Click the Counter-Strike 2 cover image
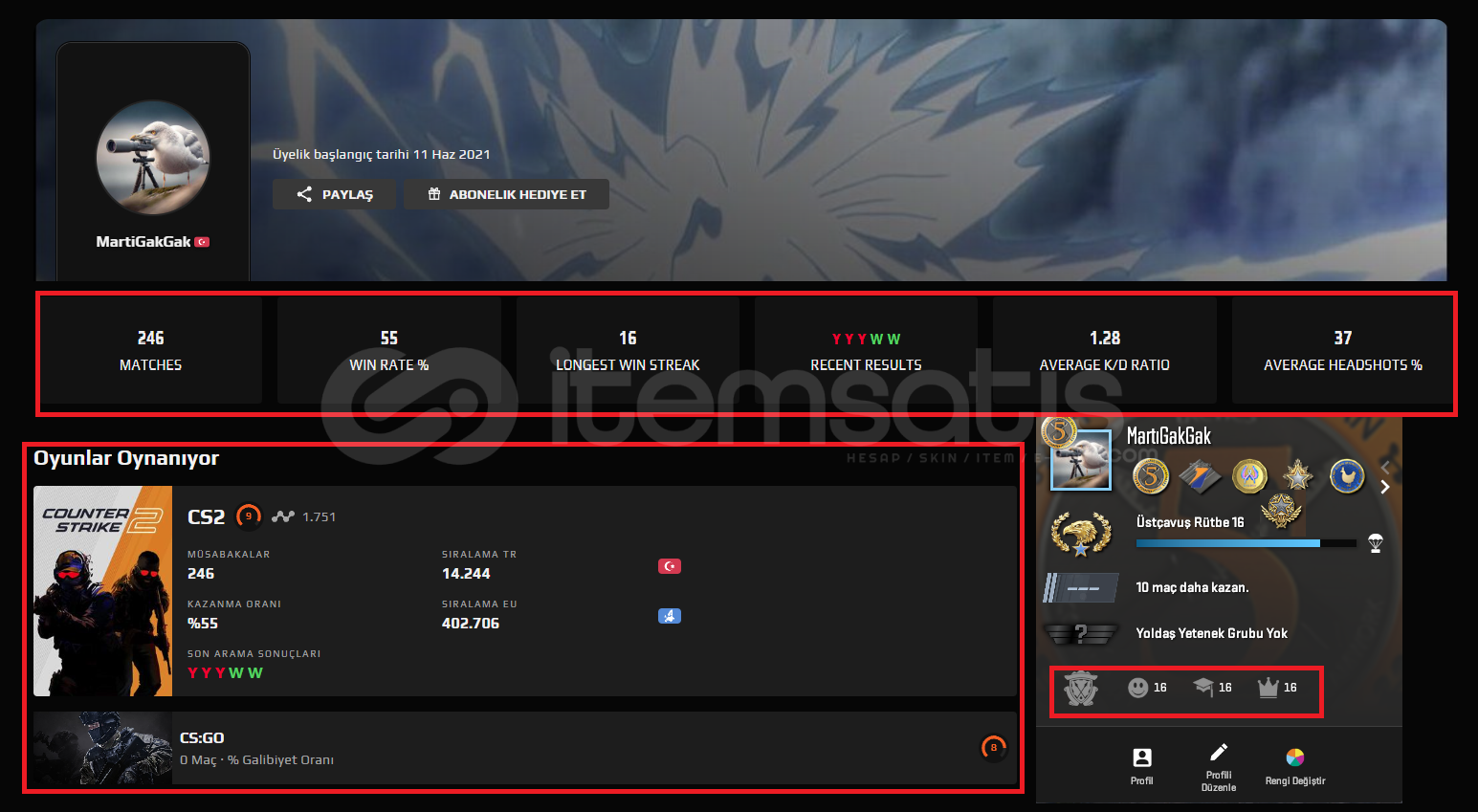Image resolution: width=1478 pixels, height=812 pixels. (103, 591)
